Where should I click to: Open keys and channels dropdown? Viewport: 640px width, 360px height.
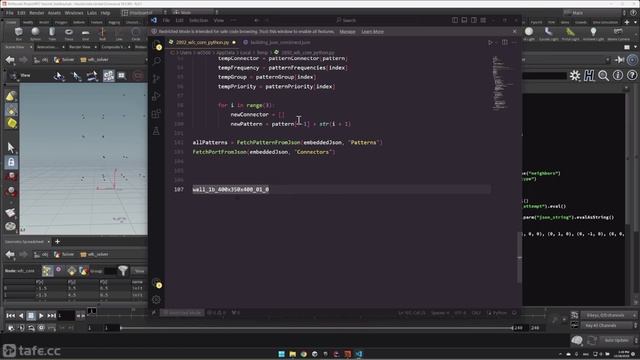click(x=608, y=315)
